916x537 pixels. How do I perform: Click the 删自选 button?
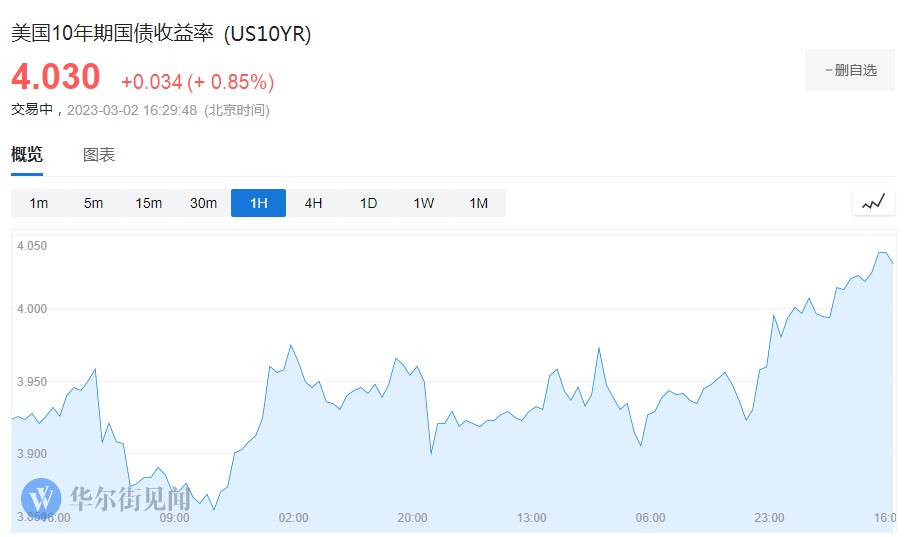click(x=850, y=70)
